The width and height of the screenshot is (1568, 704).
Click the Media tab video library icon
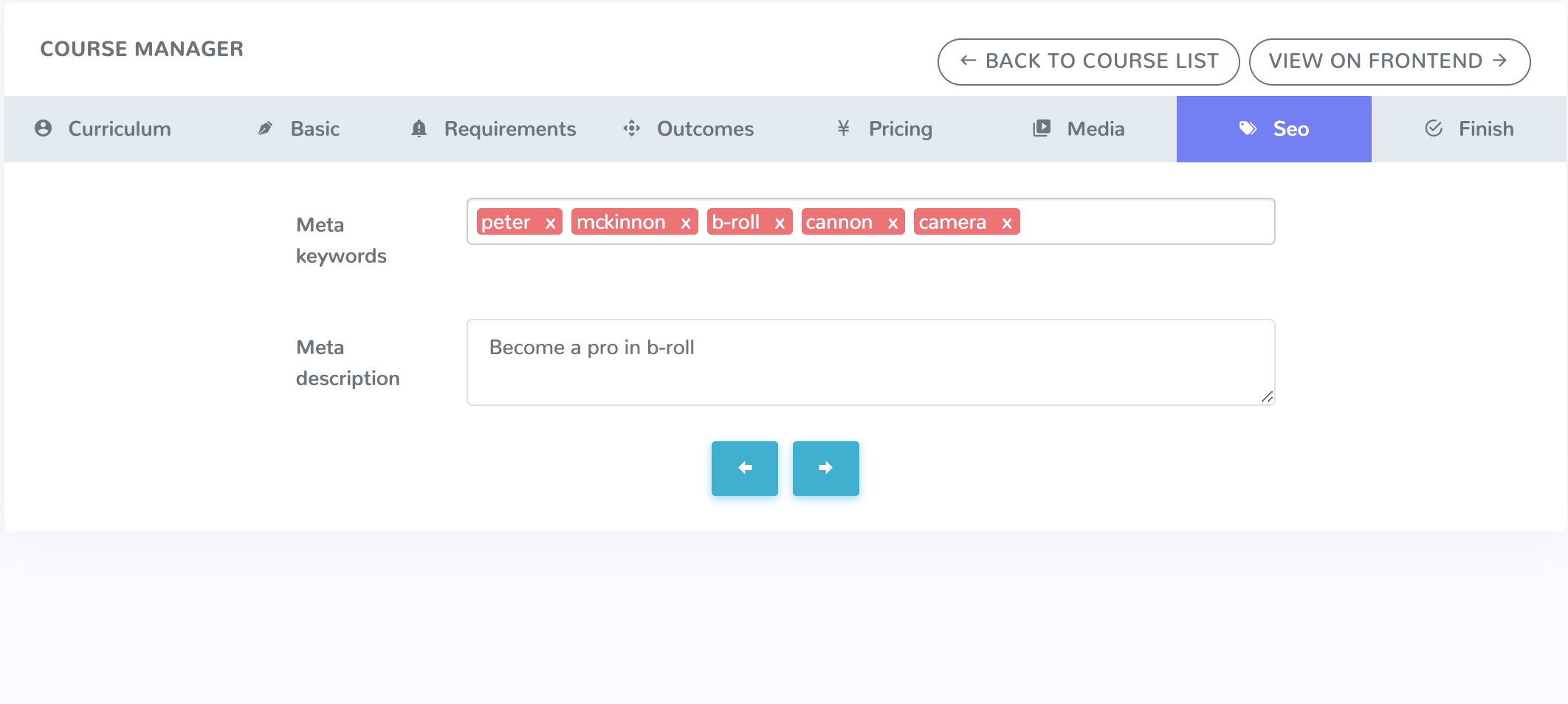(1042, 128)
